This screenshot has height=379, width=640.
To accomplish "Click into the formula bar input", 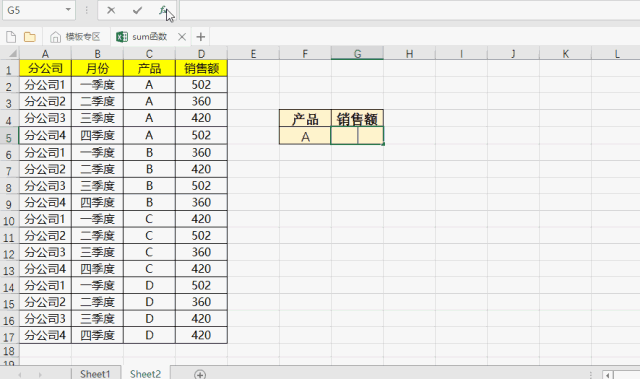I will pos(409,10).
